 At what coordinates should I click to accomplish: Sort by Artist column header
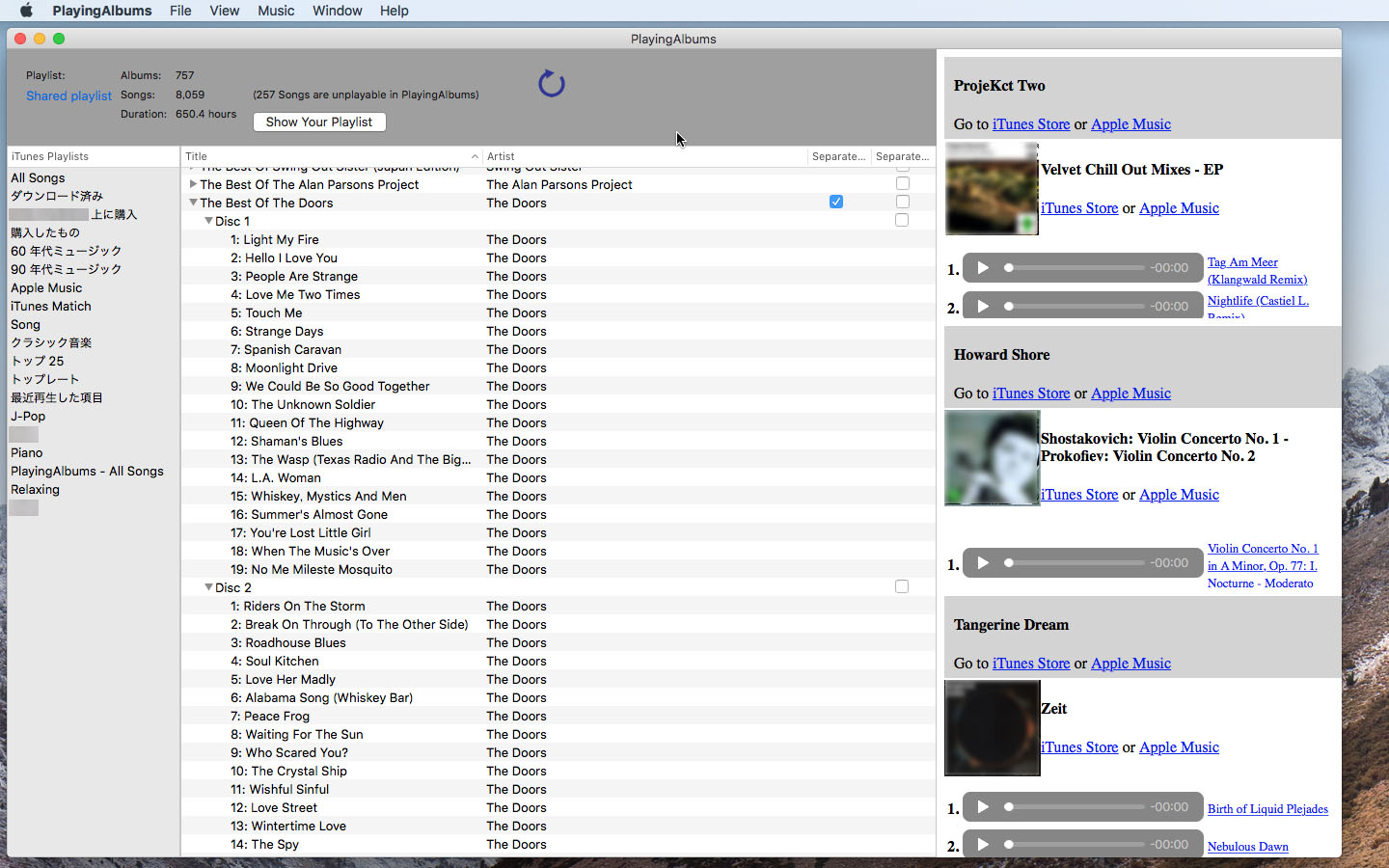[x=644, y=156]
